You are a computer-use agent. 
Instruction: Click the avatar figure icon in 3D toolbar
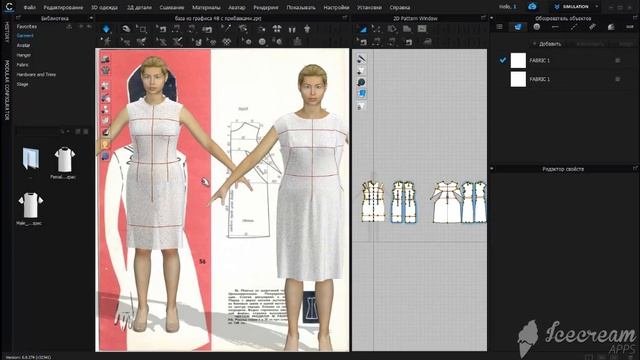(307, 29)
